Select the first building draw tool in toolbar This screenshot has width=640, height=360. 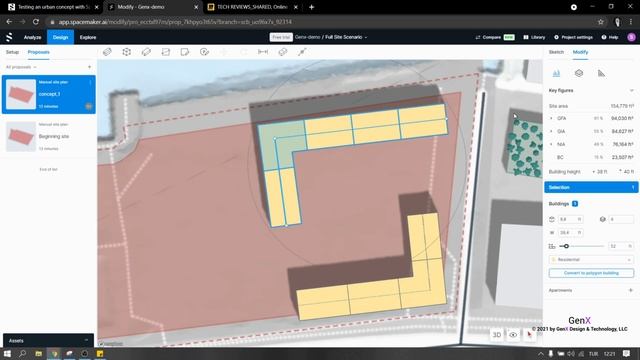click(107, 52)
